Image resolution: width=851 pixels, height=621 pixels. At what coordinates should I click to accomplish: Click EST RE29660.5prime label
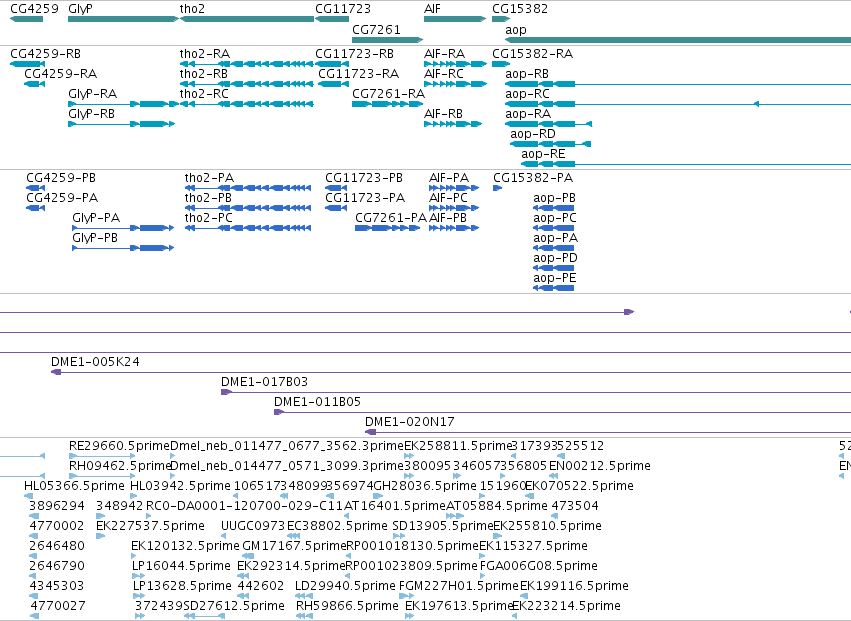tap(119, 446)
